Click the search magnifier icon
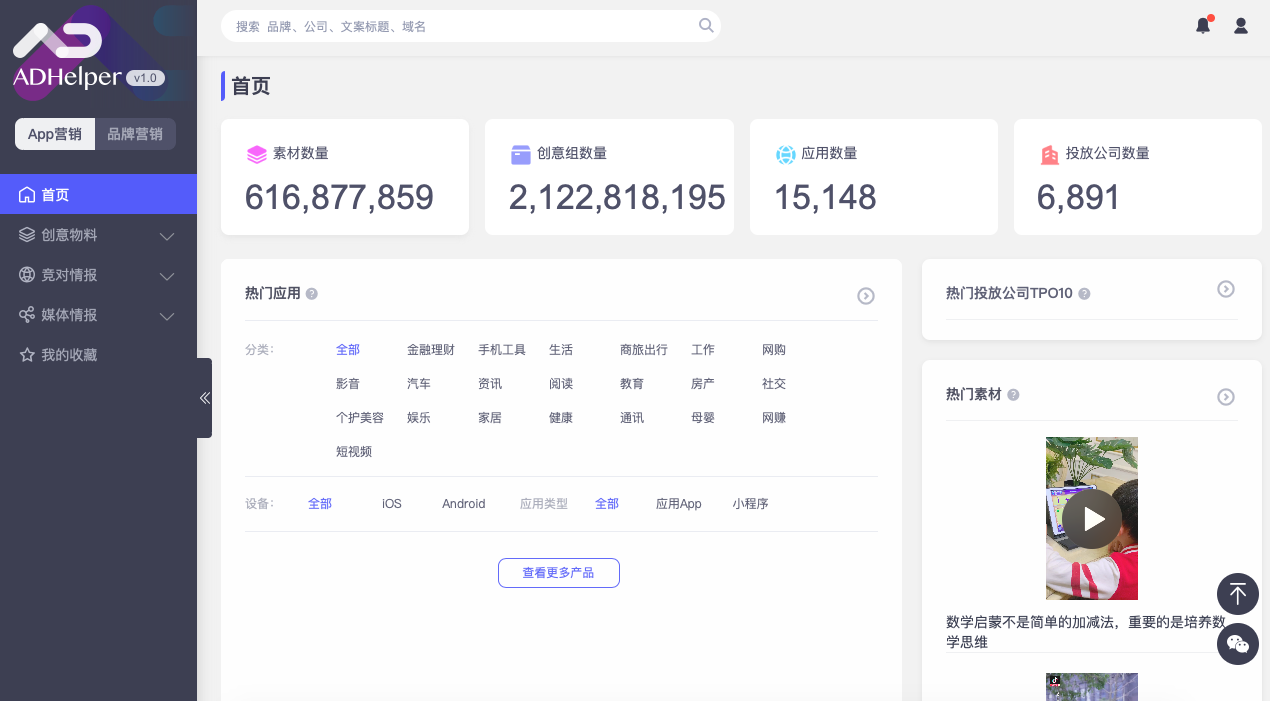This screenshot has width=1270, height=701. tap(706, 26)
